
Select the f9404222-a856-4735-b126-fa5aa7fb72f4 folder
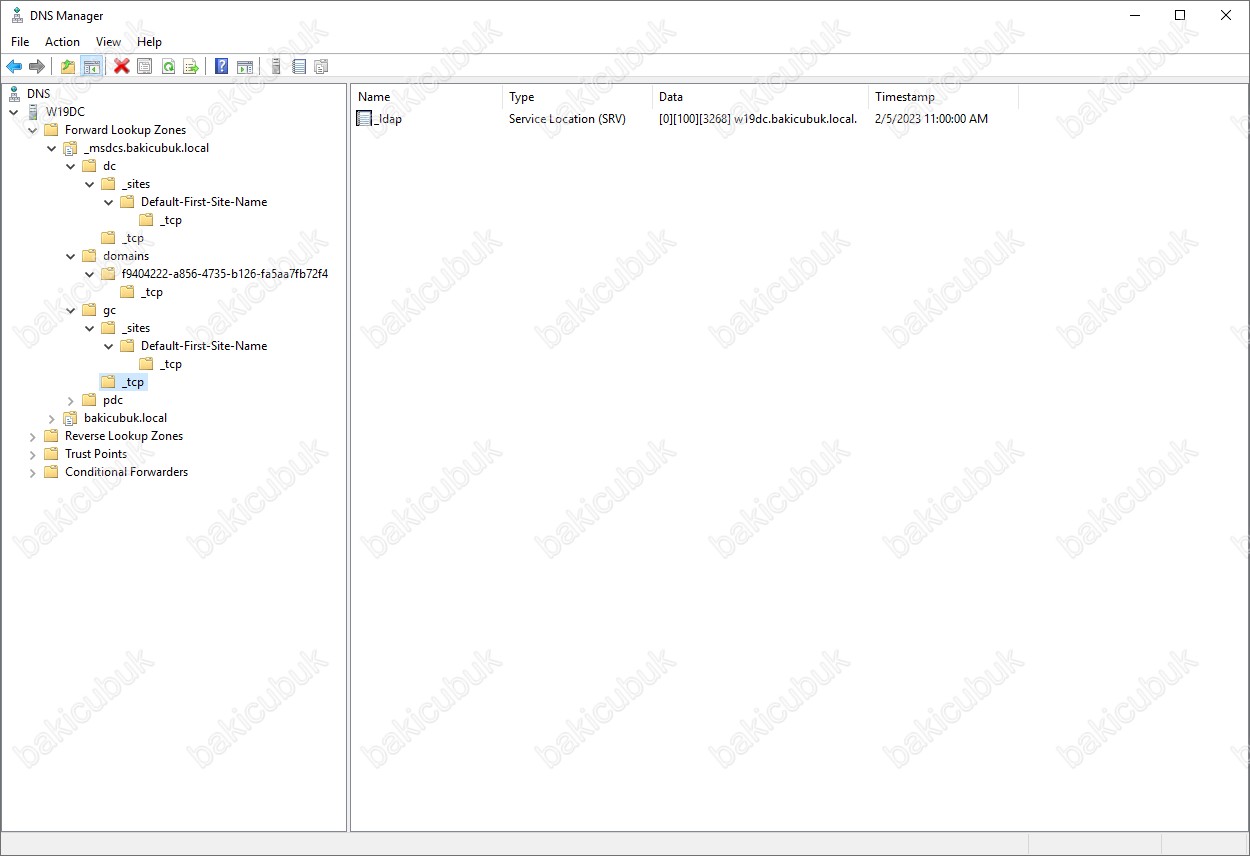click(225, 274)
